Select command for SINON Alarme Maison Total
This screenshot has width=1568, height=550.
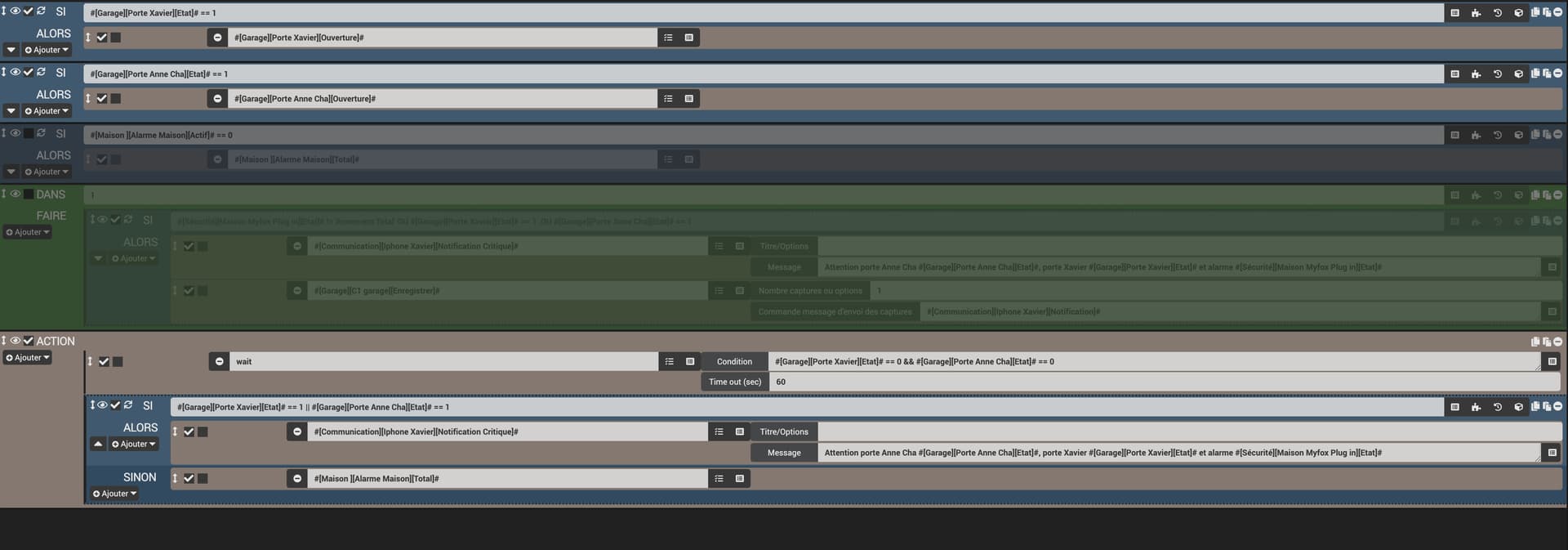740,479
